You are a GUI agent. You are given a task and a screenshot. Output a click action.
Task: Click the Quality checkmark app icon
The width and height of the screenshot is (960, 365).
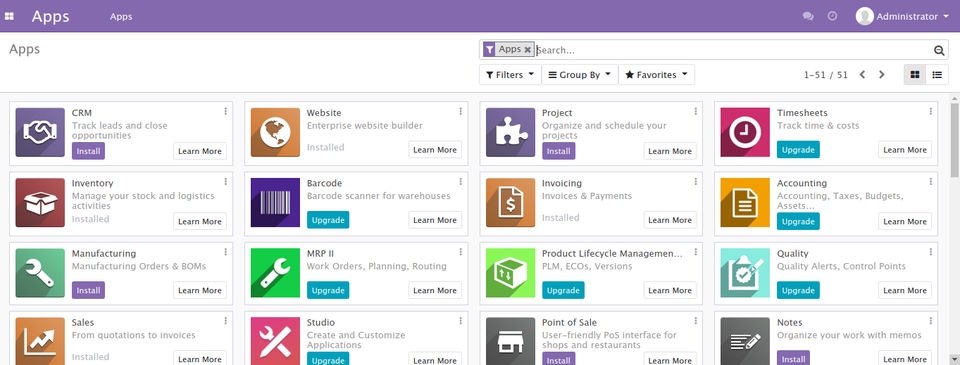[745, 273]
